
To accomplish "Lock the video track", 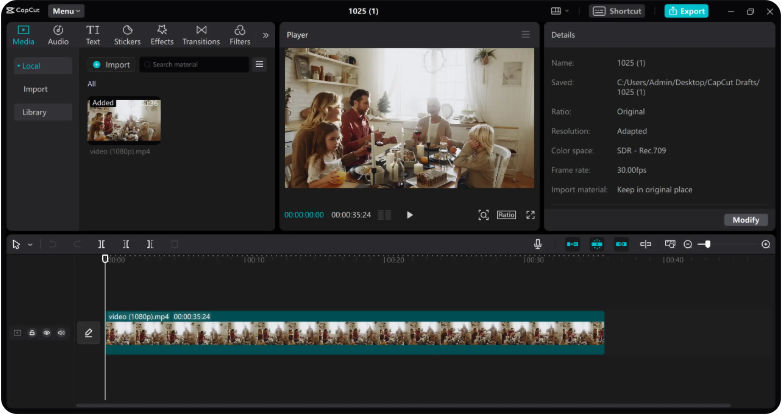I will tap(32, 333).
